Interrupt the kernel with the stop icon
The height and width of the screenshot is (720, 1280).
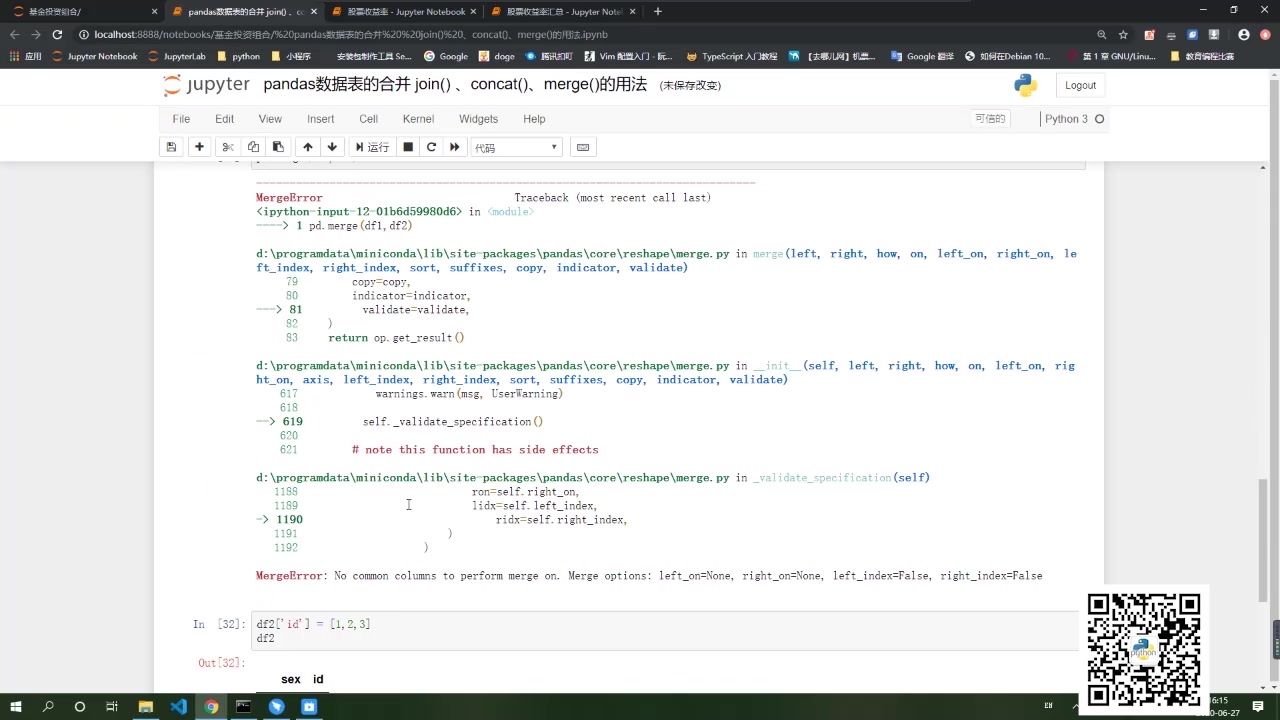coord(408,147)
